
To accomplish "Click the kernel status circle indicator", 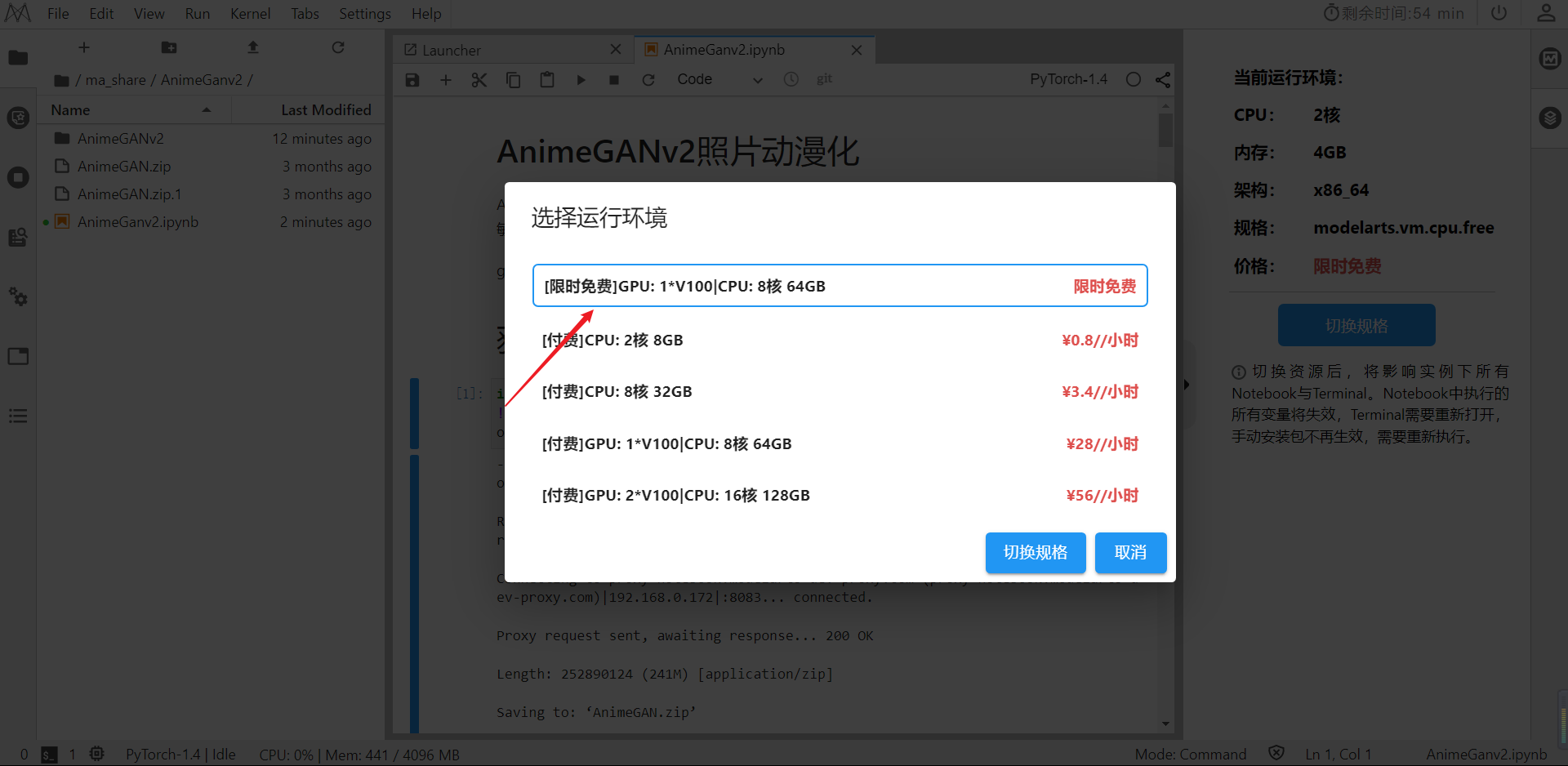I will [x=1134, y=79].
